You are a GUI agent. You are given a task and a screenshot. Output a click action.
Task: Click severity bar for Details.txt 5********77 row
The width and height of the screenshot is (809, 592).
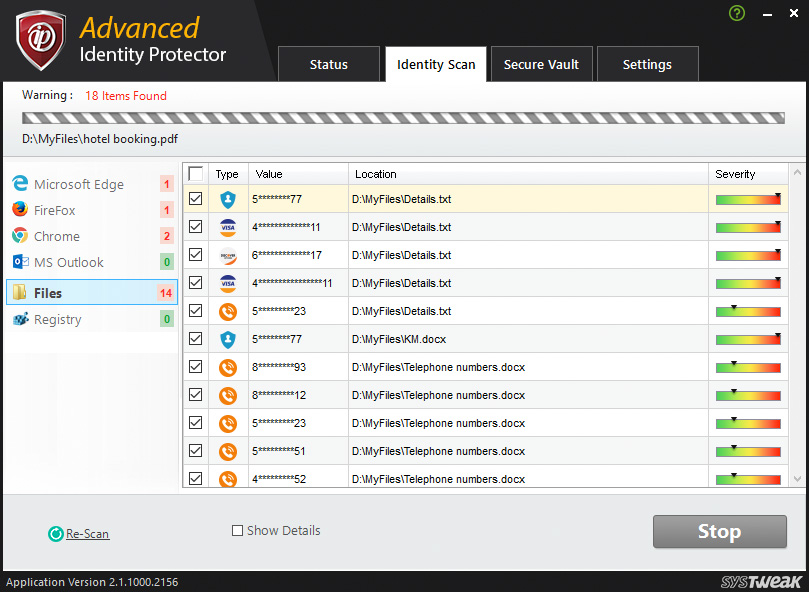coord(748,199)
